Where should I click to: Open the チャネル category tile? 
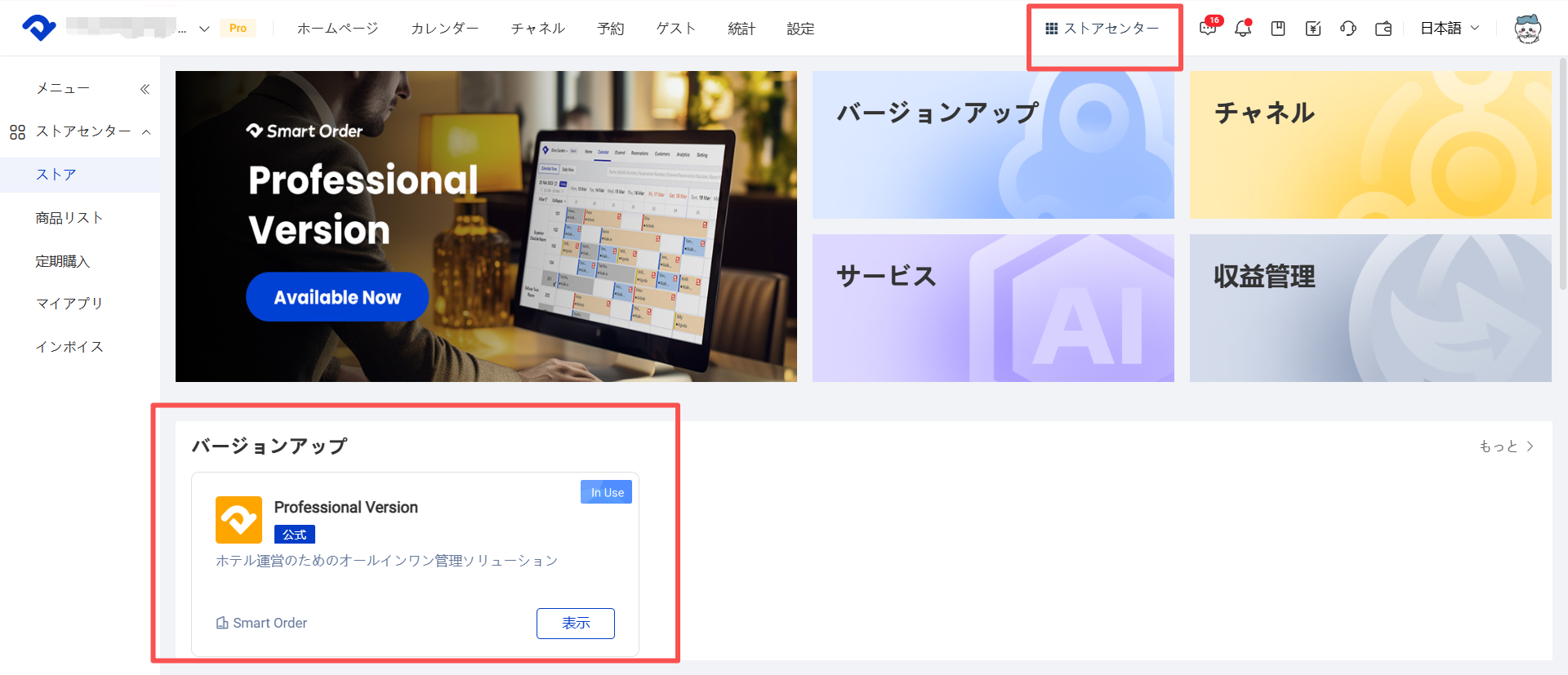point(1370,144)
